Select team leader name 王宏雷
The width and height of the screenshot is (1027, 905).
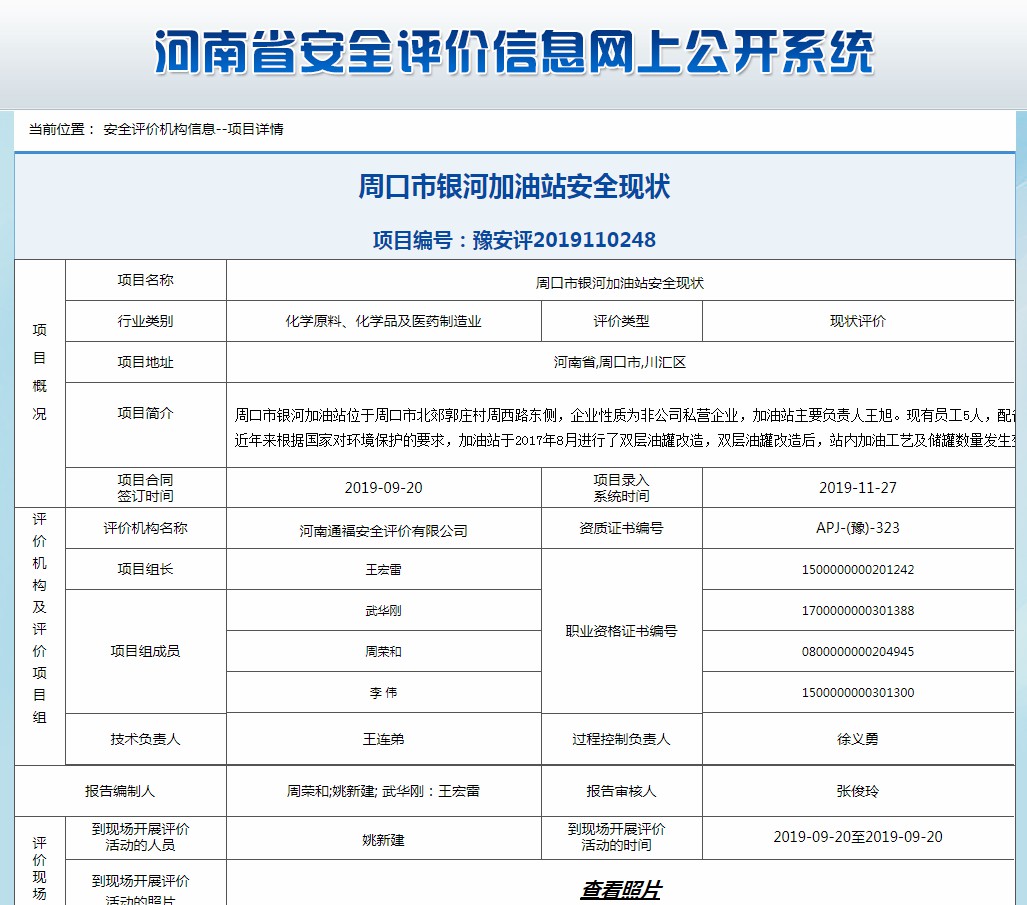tap(383, 570)
